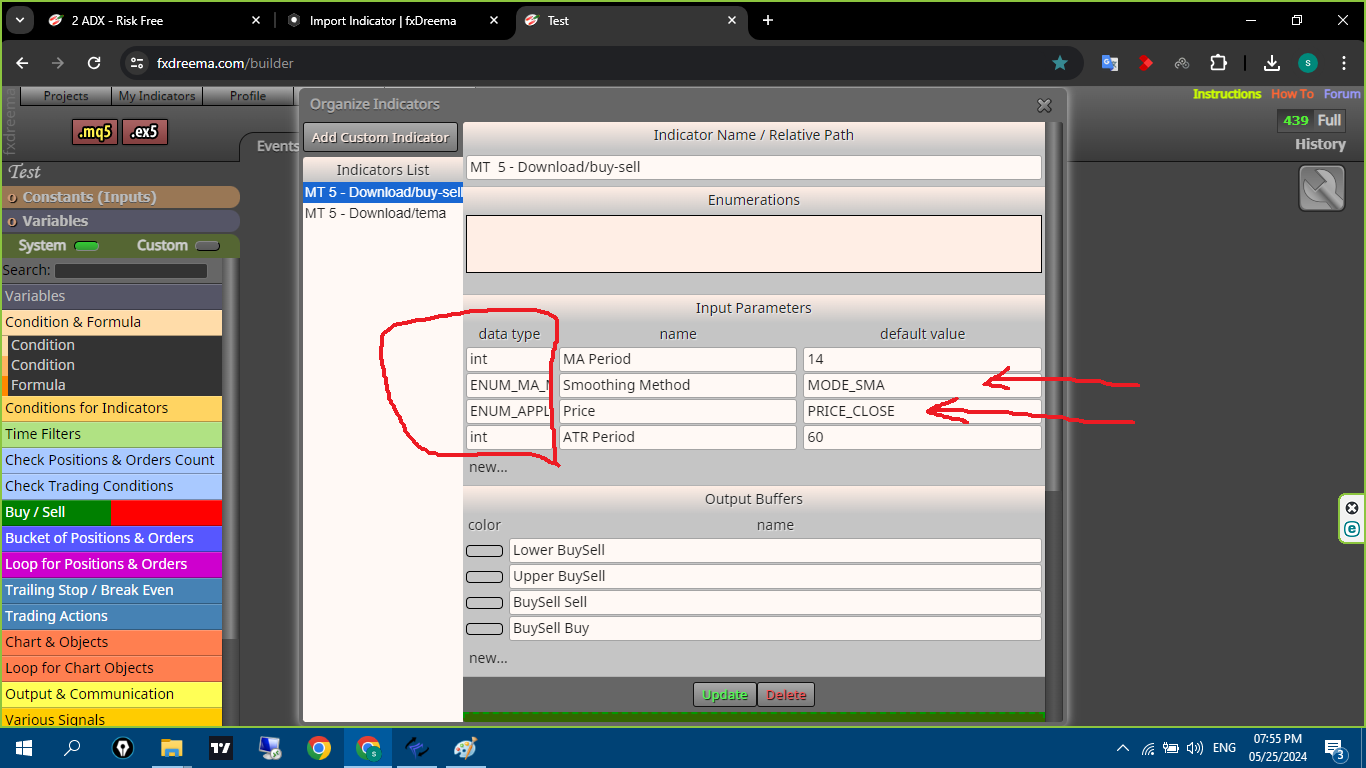This screenshot has height=768, width=1366.
Task: Close the '2 ADX - Risk Free' tab
Action: click(256, 20)
